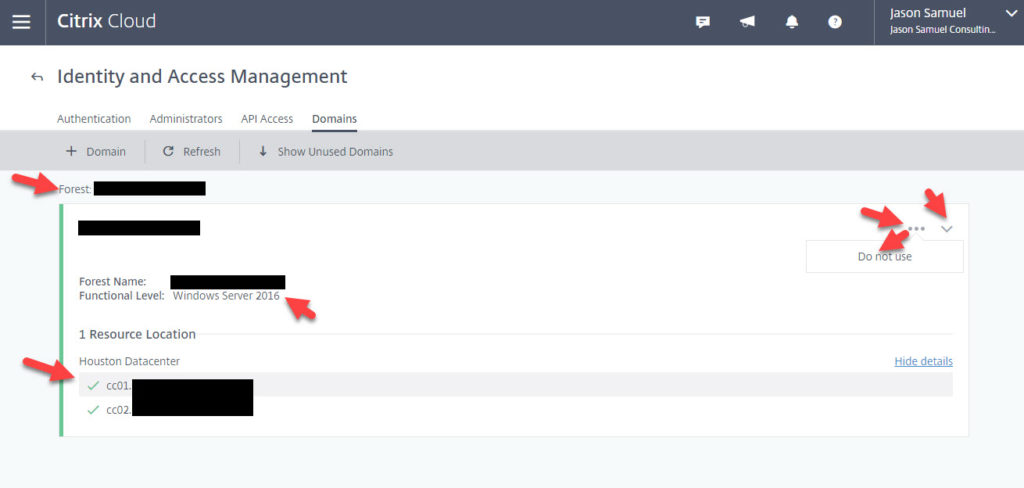
Task: Click the back arrow beside page title
Action: tap(37, 77)
